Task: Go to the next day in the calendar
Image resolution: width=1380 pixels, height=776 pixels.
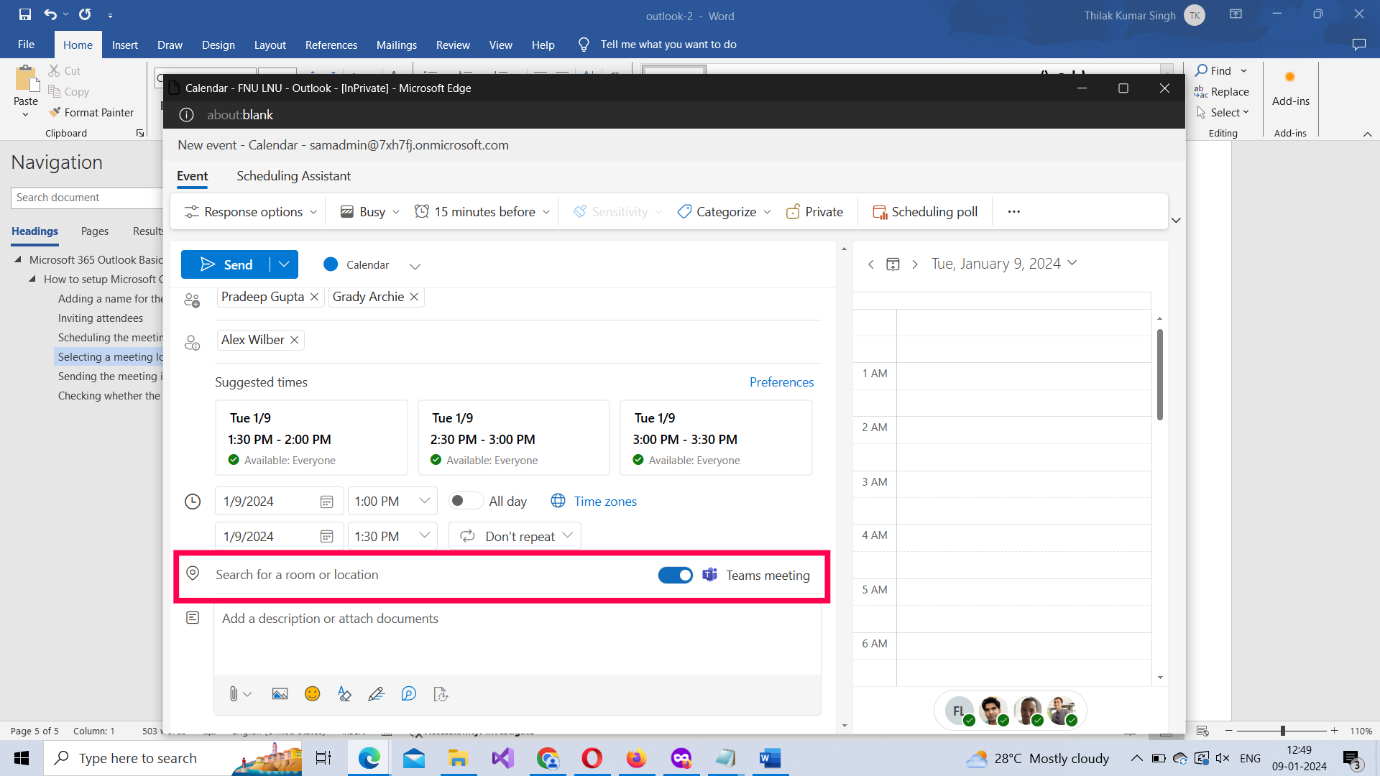Action: pos(914,264)
